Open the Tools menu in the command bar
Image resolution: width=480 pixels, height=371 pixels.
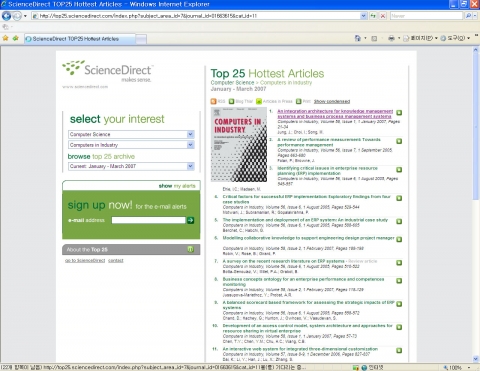pos(455,38)
